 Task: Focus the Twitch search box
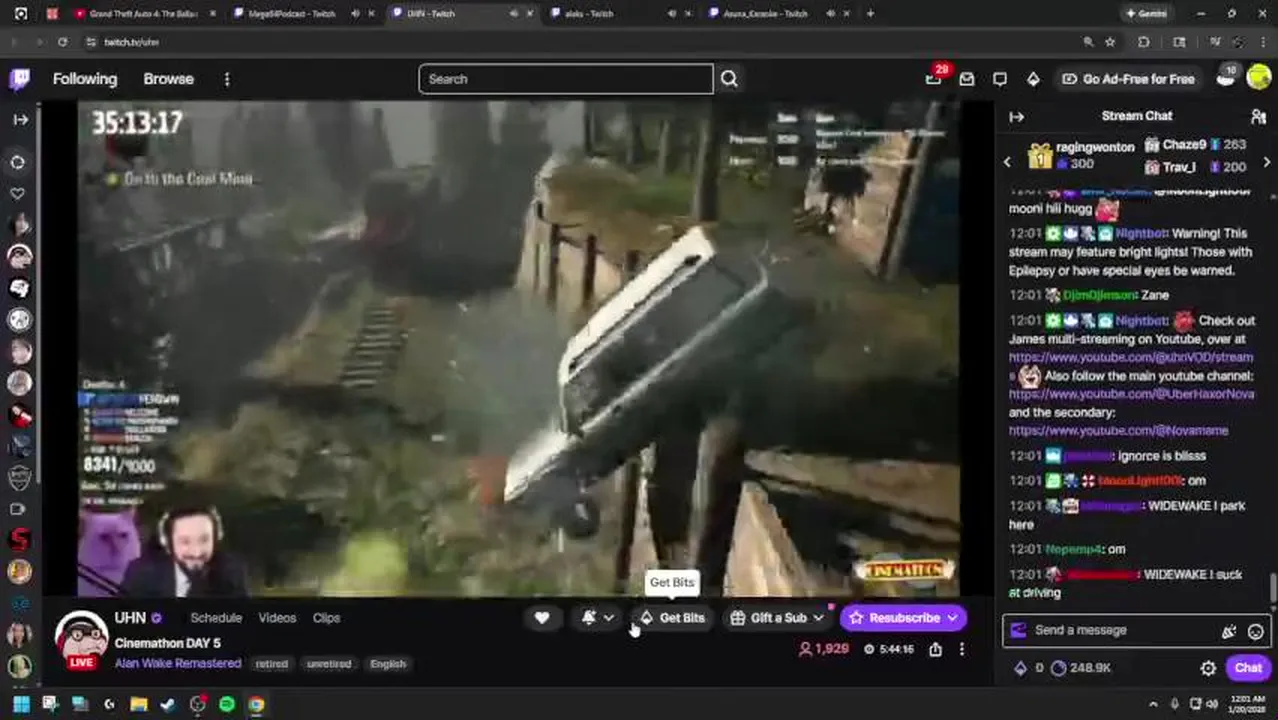click(566, 79)
